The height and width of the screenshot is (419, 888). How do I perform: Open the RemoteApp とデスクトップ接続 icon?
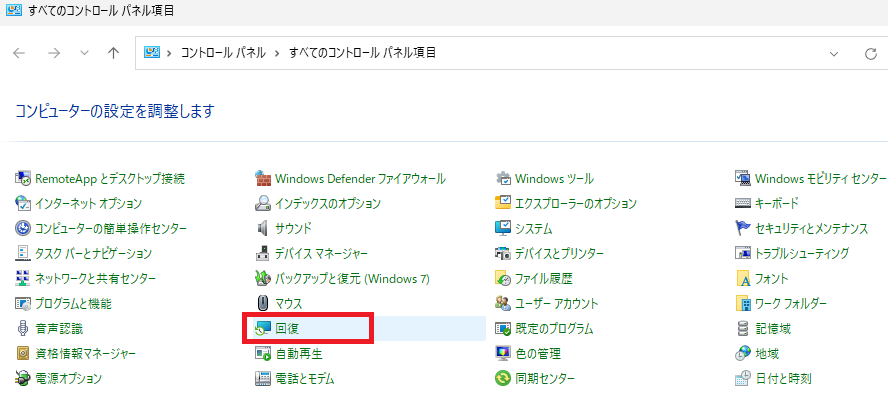pos(23,179)
